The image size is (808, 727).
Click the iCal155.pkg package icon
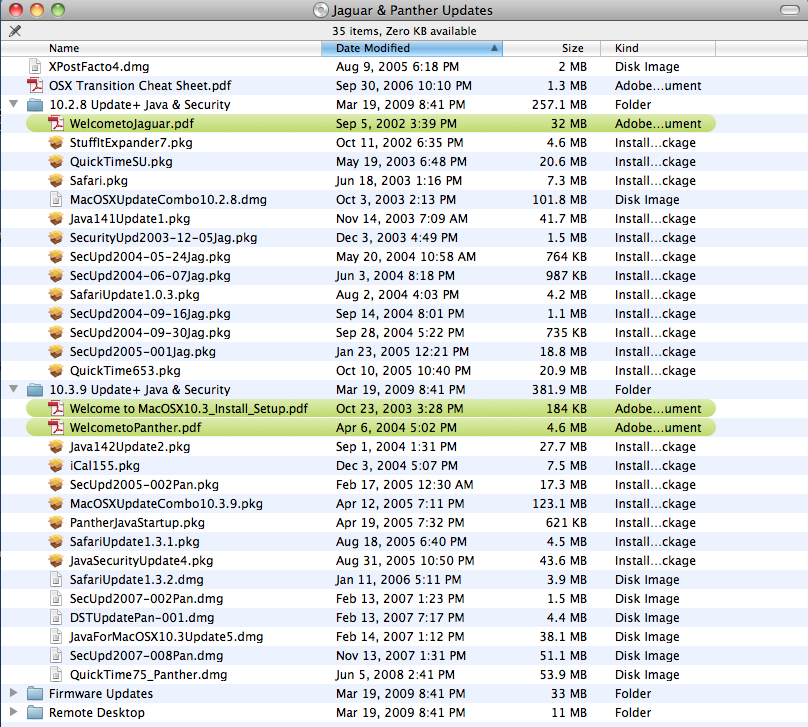coord(56,466)
